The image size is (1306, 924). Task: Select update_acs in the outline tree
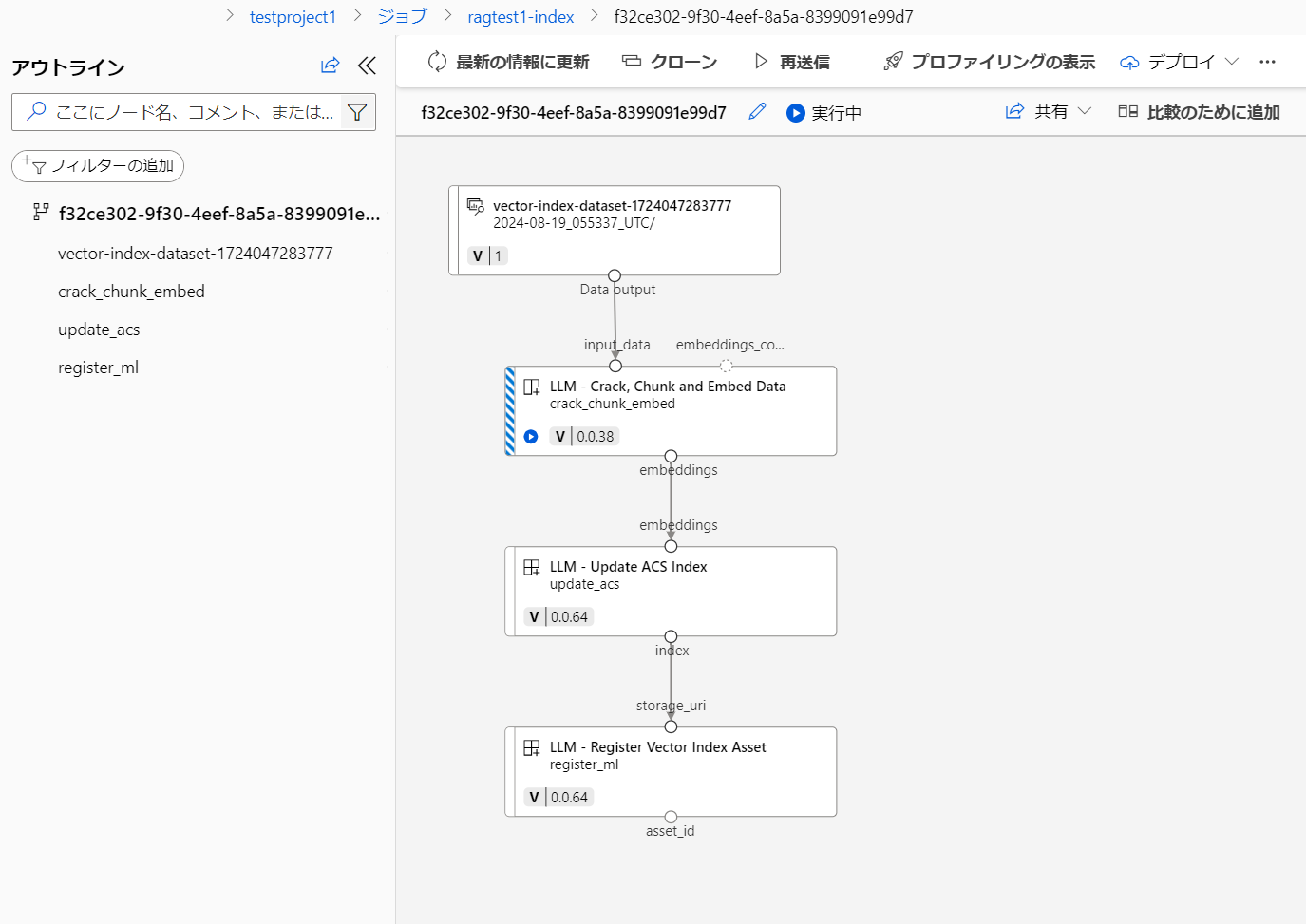99,329
